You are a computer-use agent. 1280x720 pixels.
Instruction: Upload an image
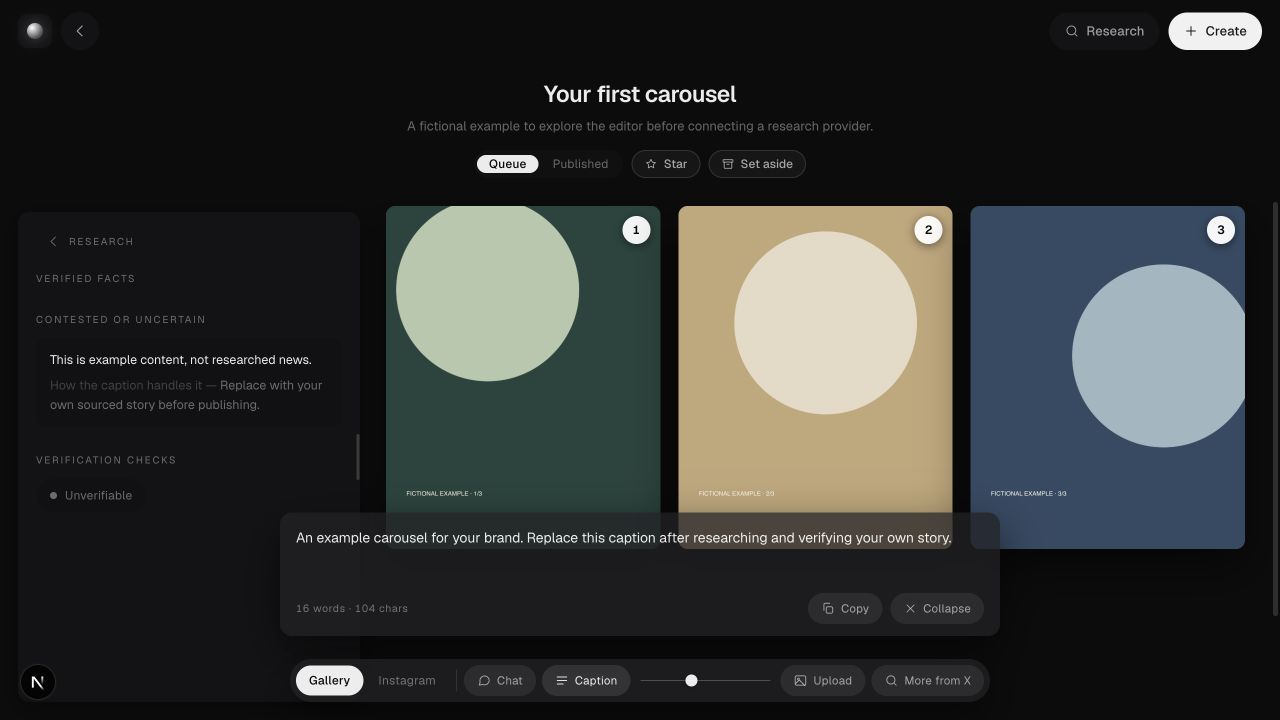tap(823, 680)
